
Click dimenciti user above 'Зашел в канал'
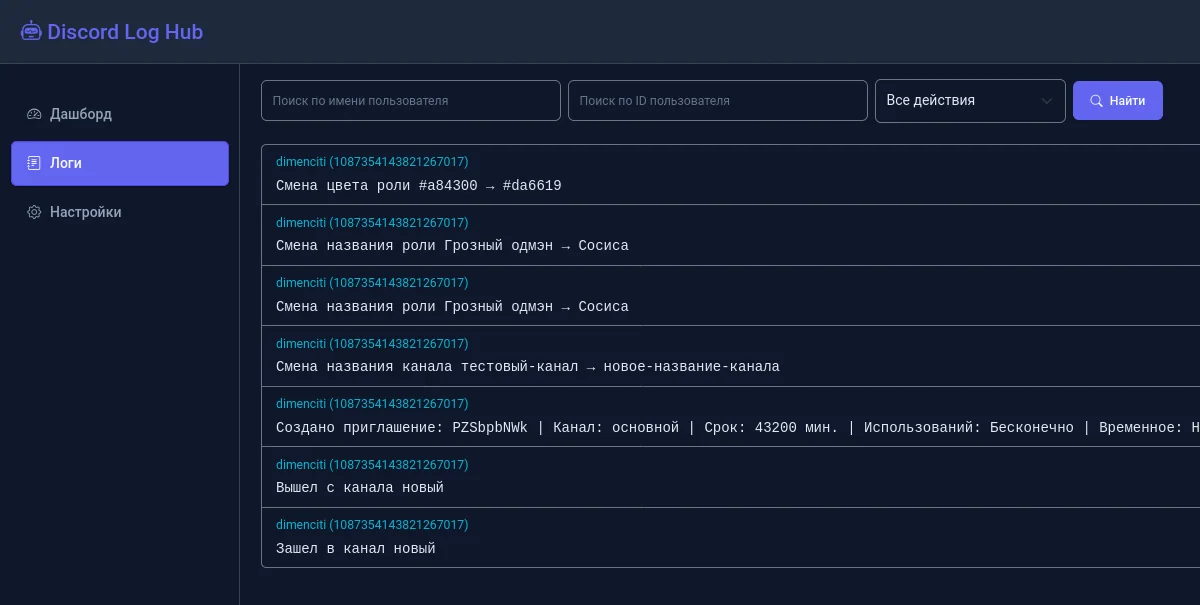pyautogui.click(x=372, y=525)
